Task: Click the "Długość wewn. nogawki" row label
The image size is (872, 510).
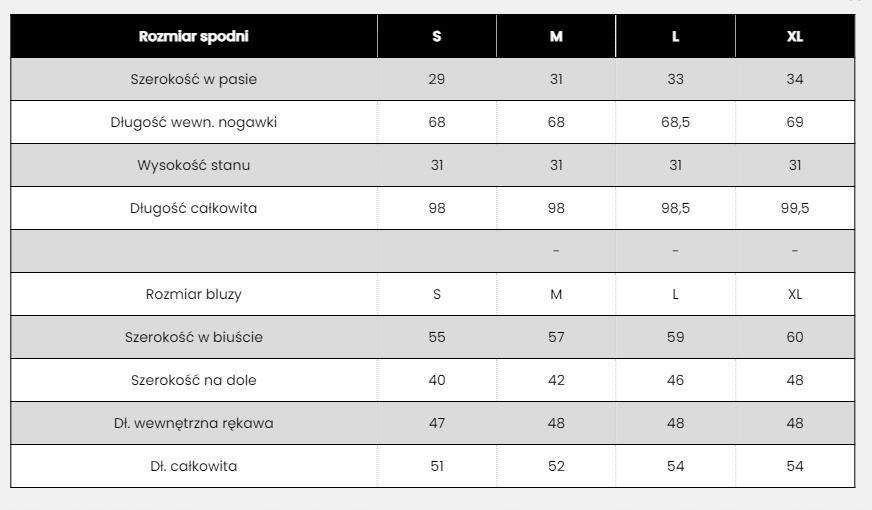Action: click(194, 123)
